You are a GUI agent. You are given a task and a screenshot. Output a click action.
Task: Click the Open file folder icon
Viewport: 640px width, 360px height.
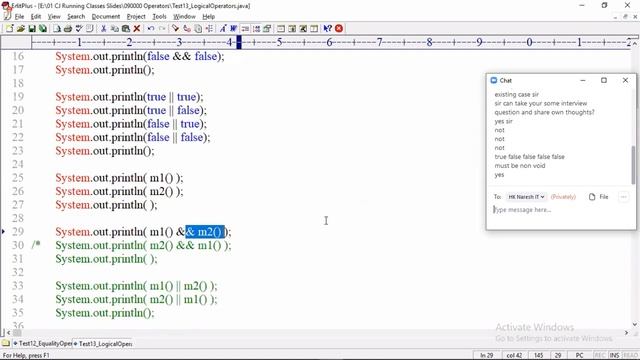20,29
